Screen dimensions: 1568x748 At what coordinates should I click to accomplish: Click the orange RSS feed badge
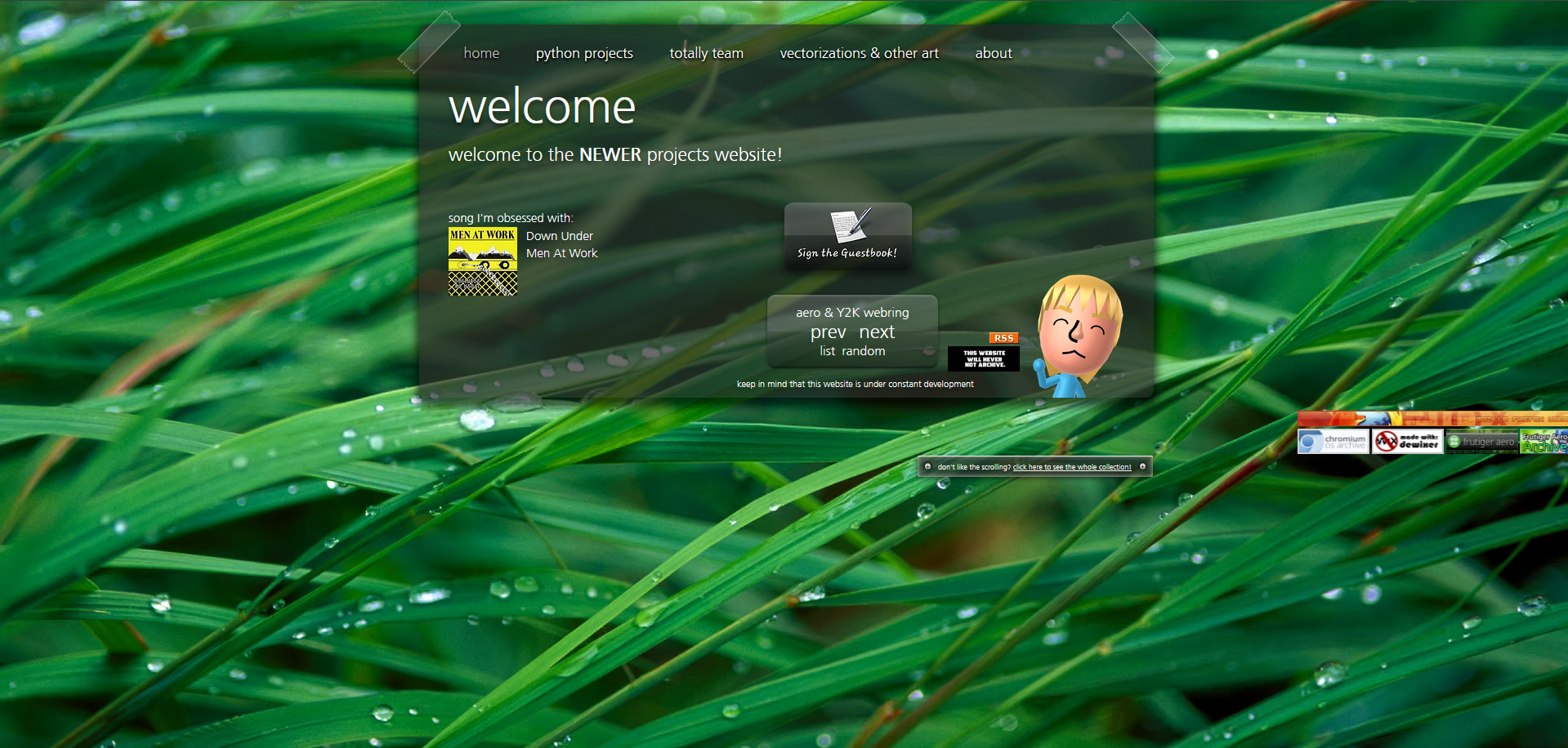click(x=1003, y=338)
